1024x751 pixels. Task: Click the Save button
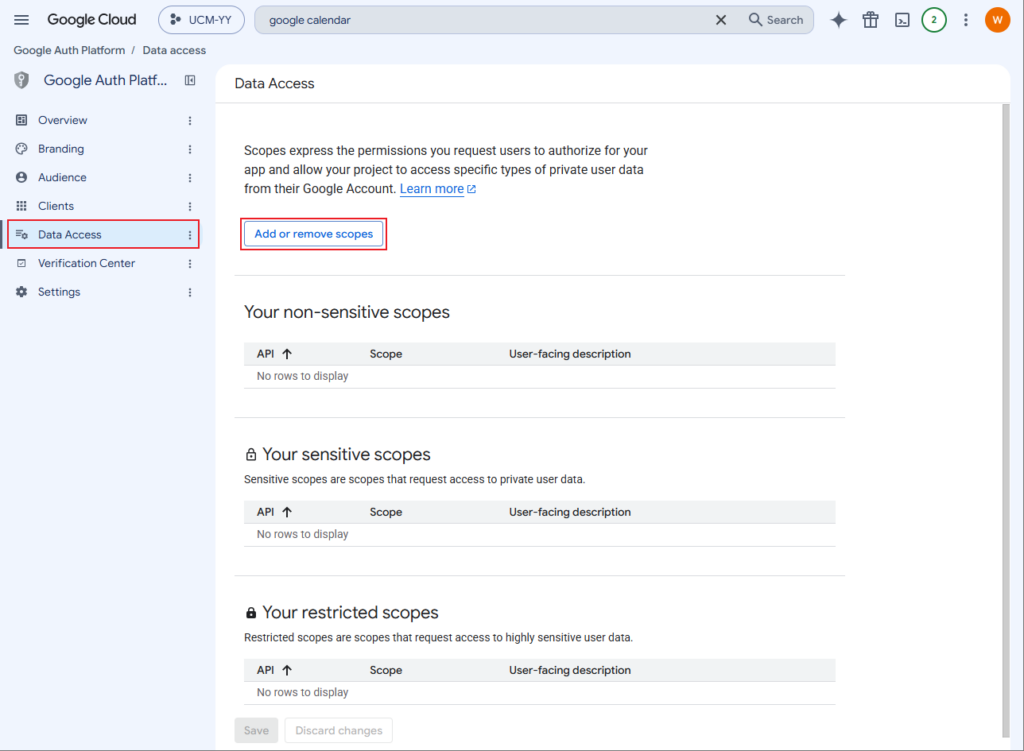256,730
